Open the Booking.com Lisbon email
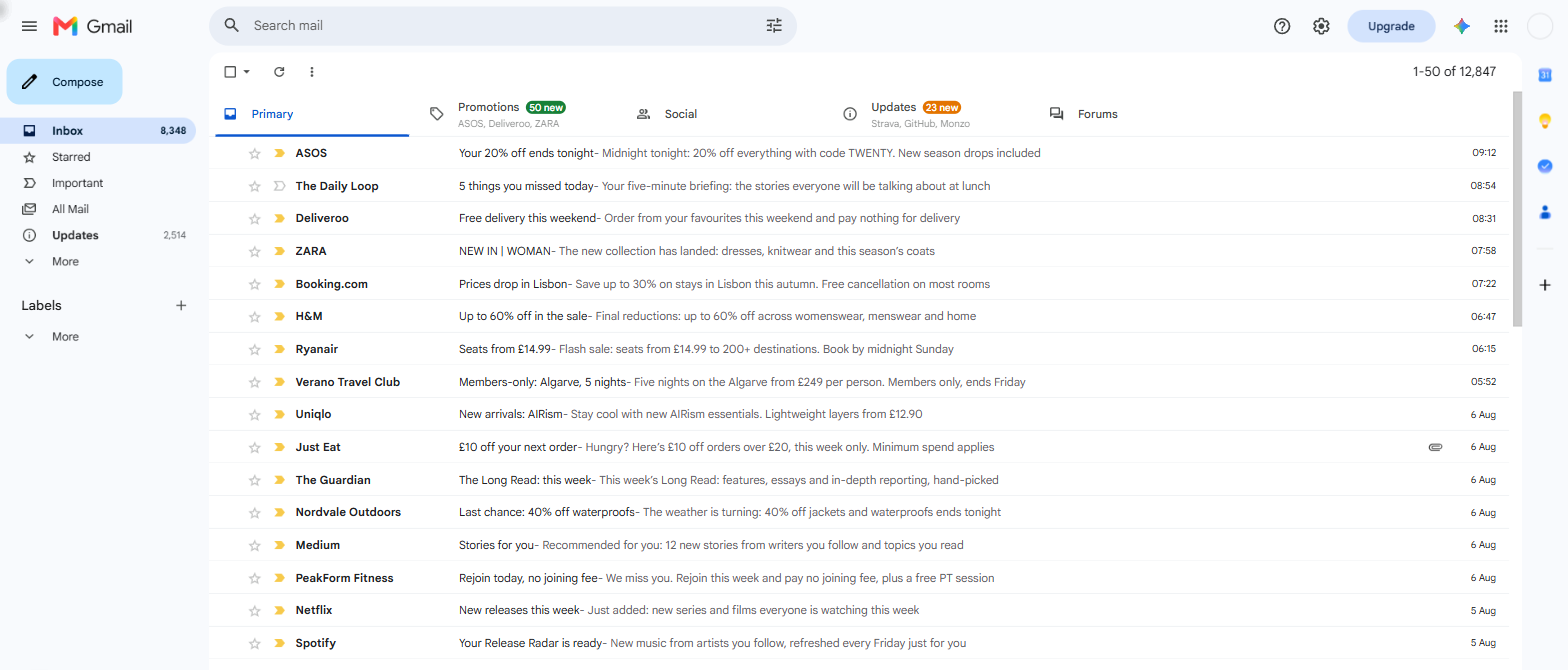This screenshot has width=1568, height=670. click(859, 284)
